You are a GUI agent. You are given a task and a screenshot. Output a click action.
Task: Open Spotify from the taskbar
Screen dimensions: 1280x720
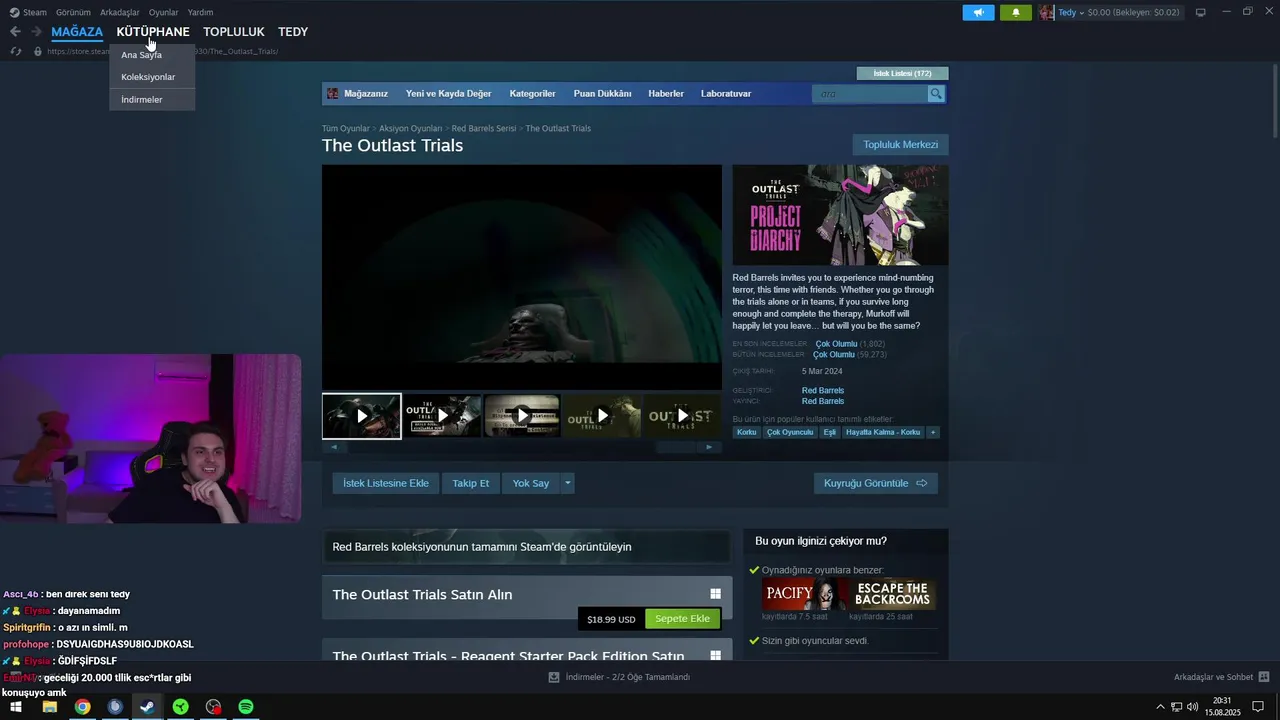pos(246,707)
